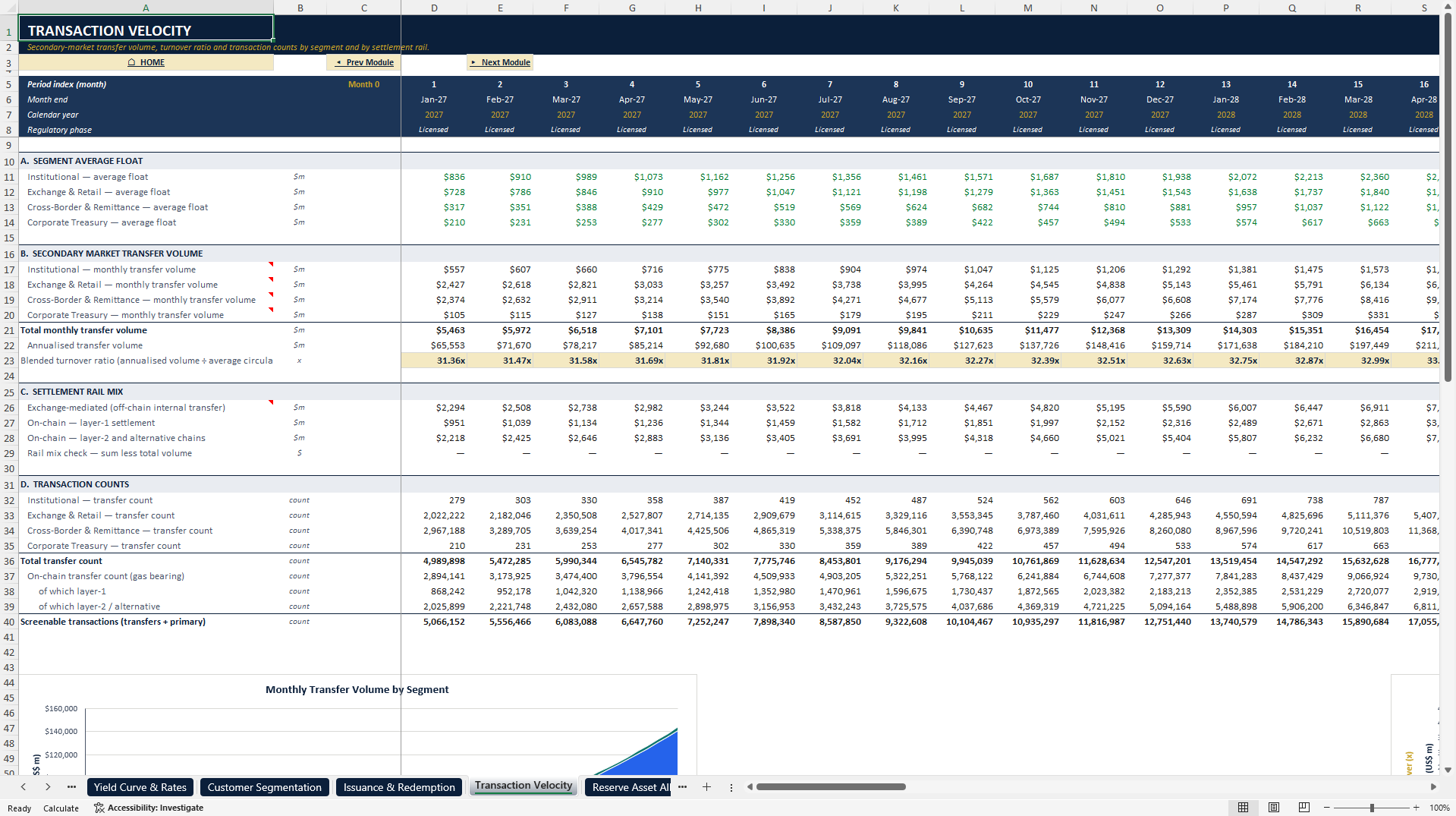Zoom in with plus icon

[x=1417, y=808]
